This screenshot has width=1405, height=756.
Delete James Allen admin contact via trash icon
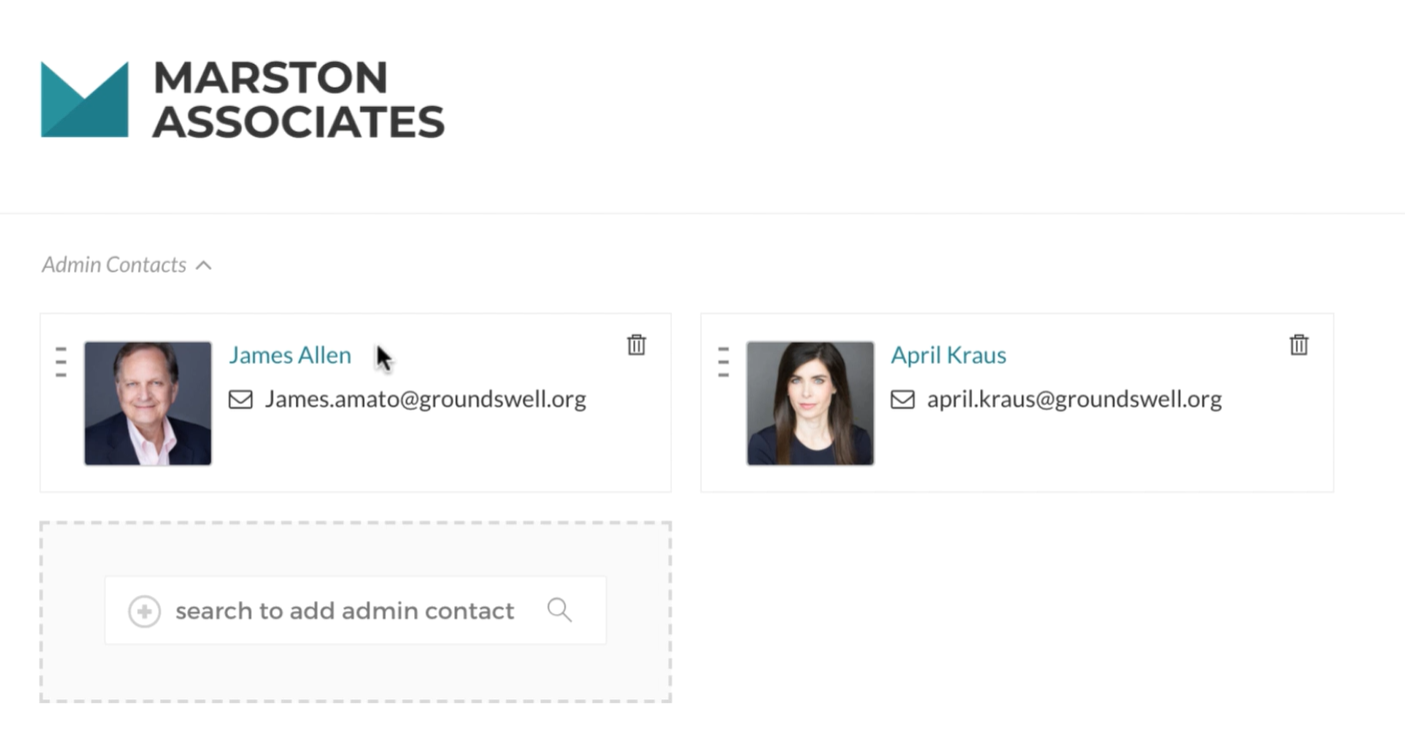(x=636, y=345)
